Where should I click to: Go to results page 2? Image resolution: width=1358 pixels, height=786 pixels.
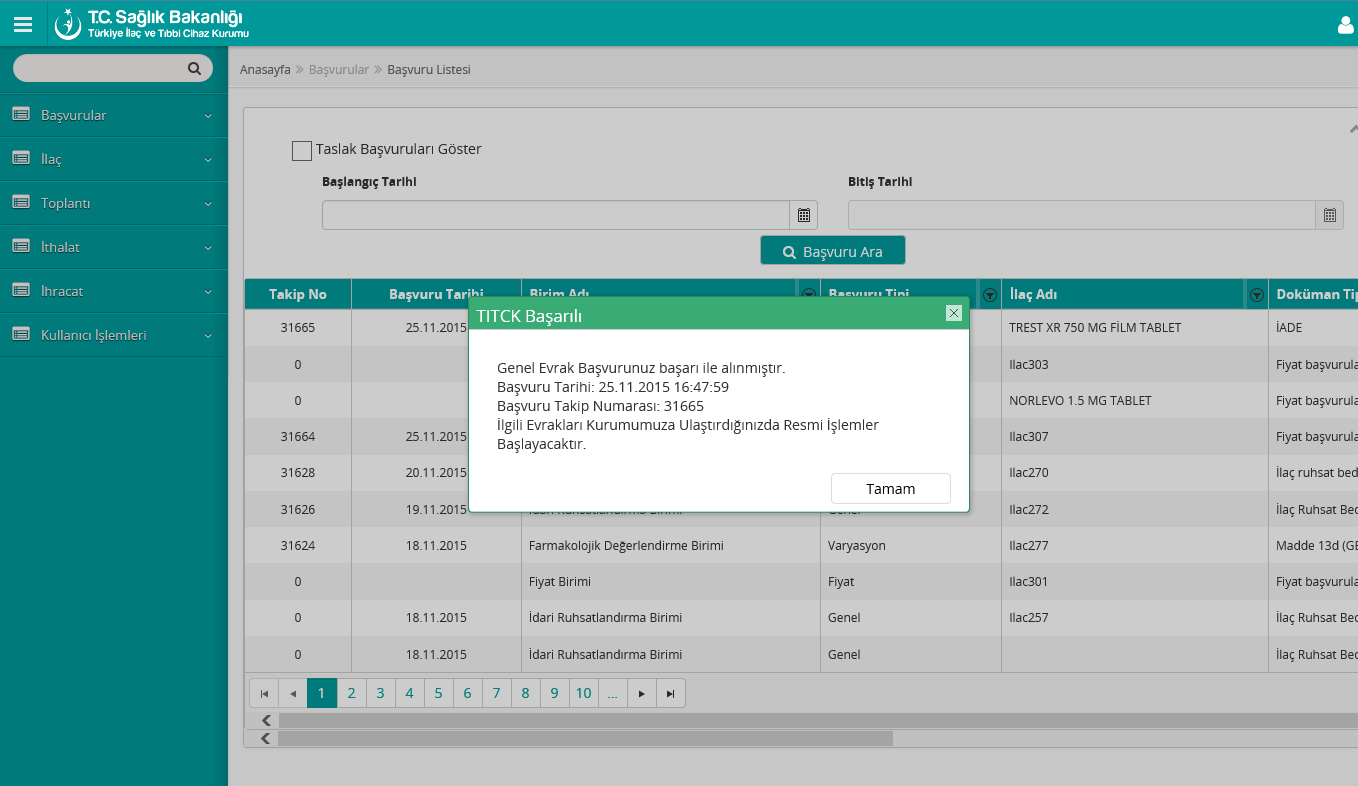click(351, 693)
